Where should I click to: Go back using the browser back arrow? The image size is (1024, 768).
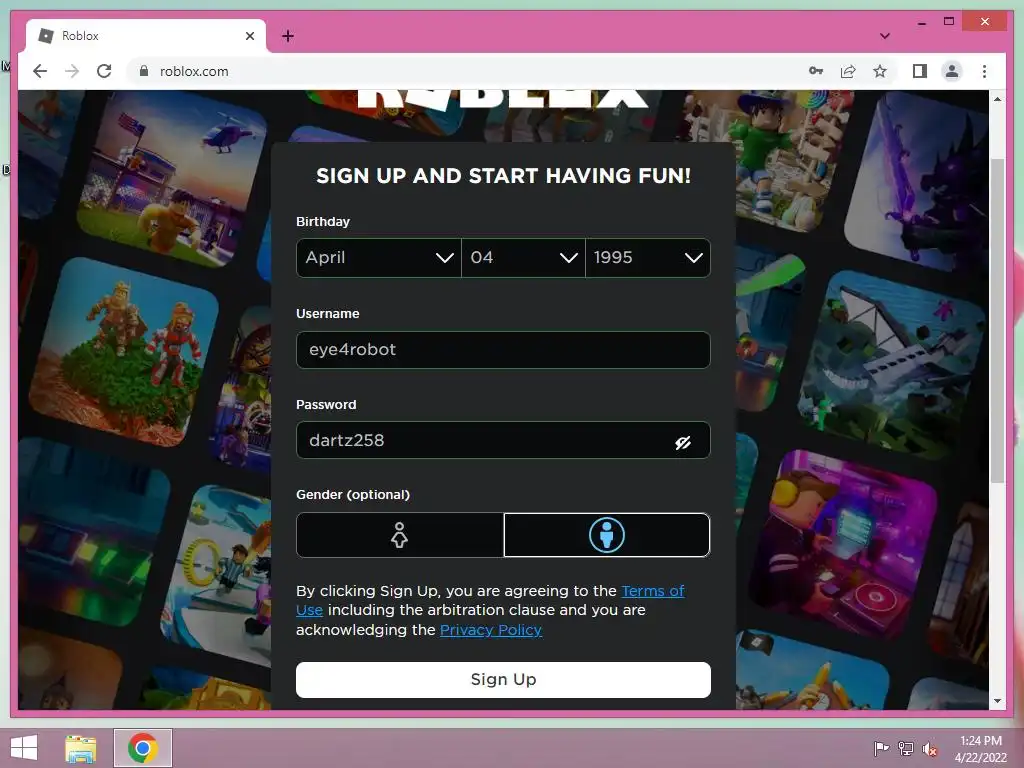(x=40, y=71)
